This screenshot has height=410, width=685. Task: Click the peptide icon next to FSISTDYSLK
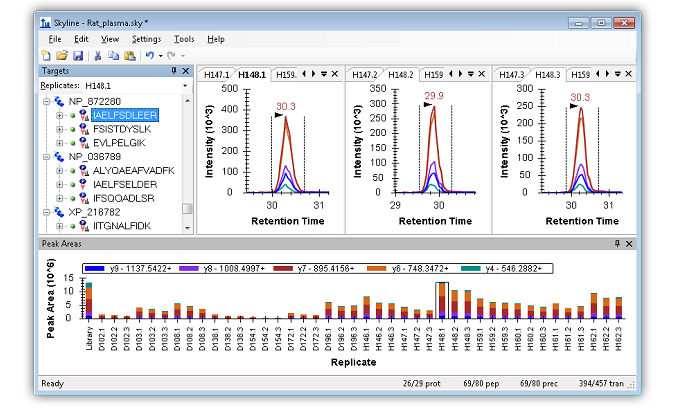pyautogui.click(x=83, y=129)
